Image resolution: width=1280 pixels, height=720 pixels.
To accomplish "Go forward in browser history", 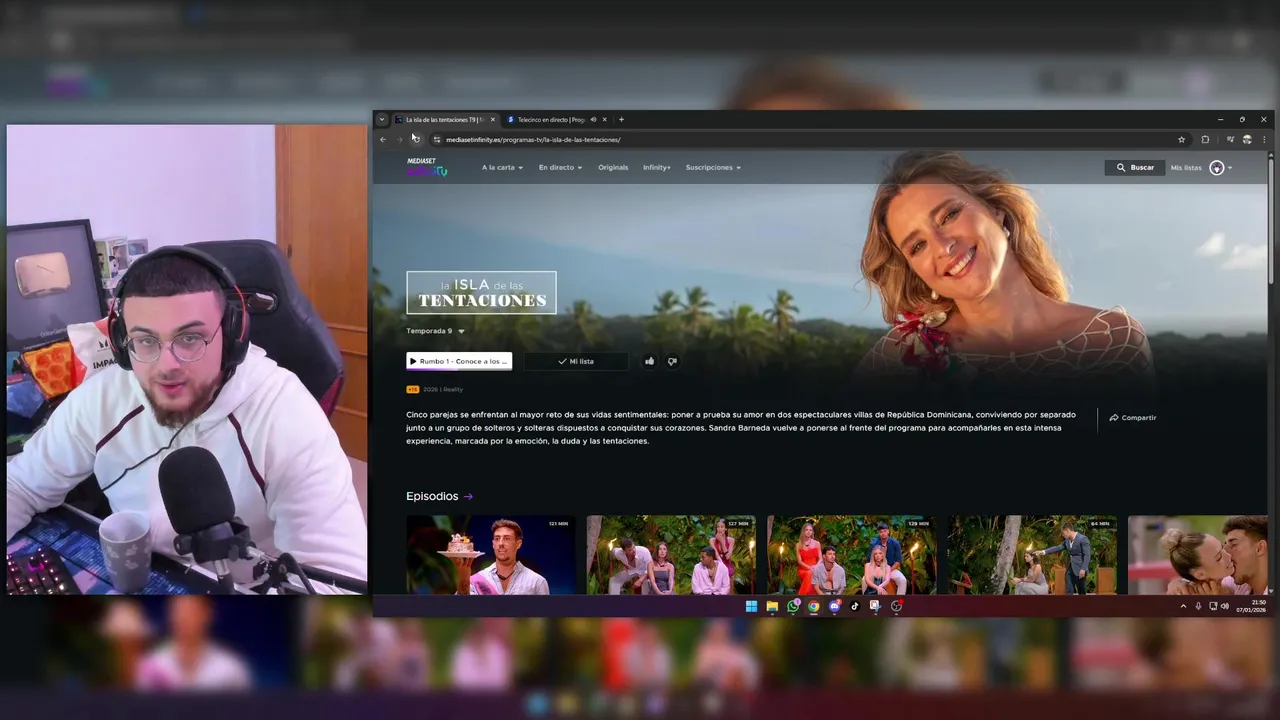I will coord(399,140).
